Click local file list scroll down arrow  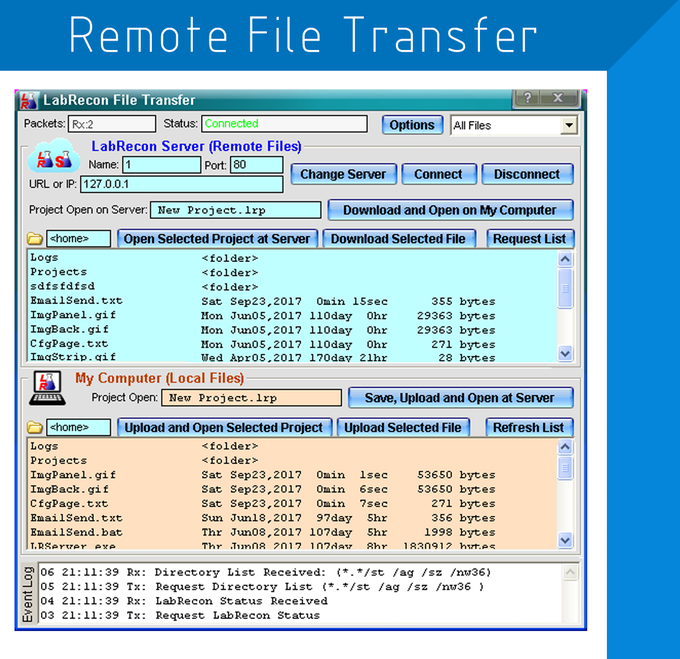565,541
